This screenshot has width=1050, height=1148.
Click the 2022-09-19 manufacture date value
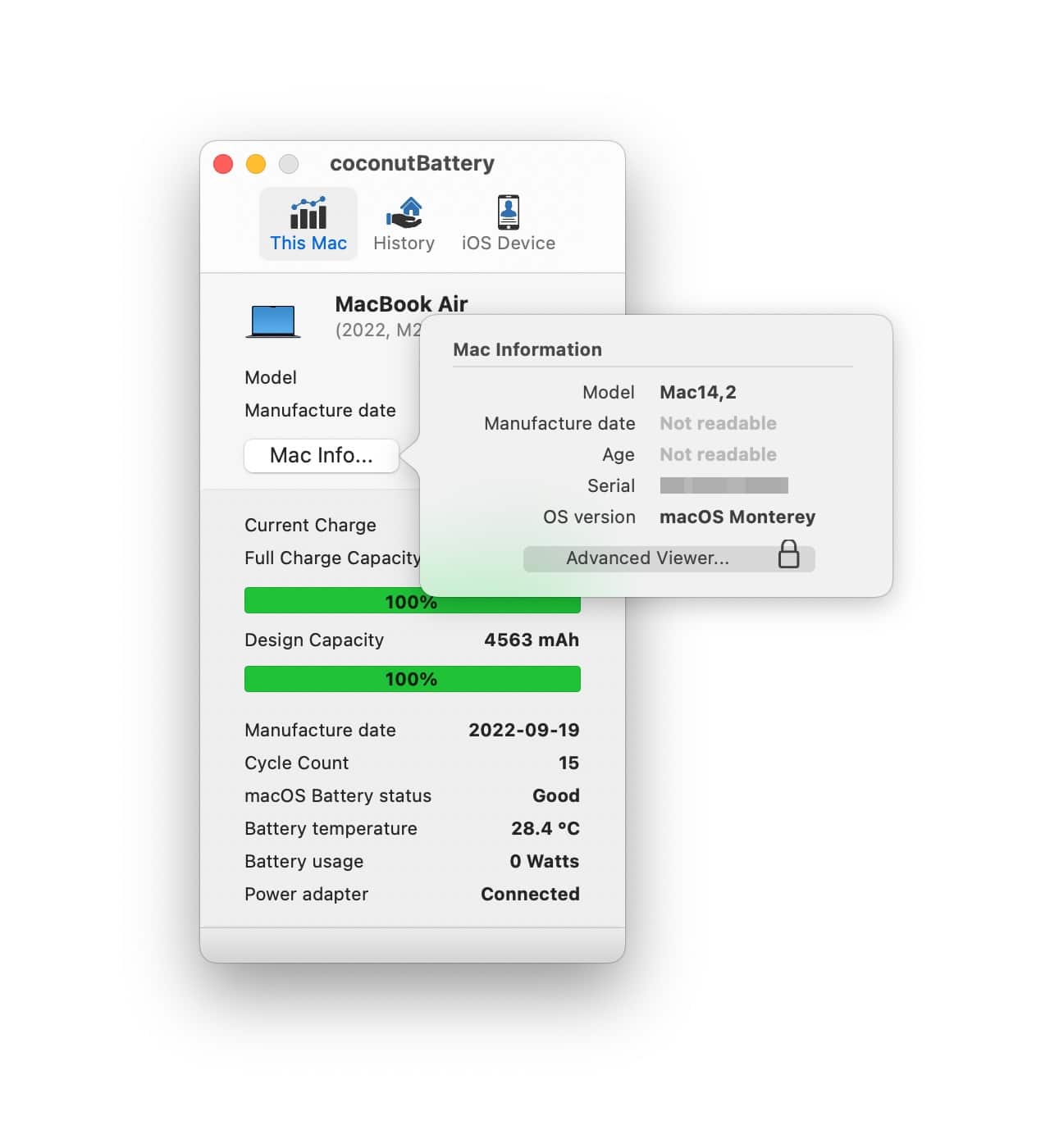[524, 730]
